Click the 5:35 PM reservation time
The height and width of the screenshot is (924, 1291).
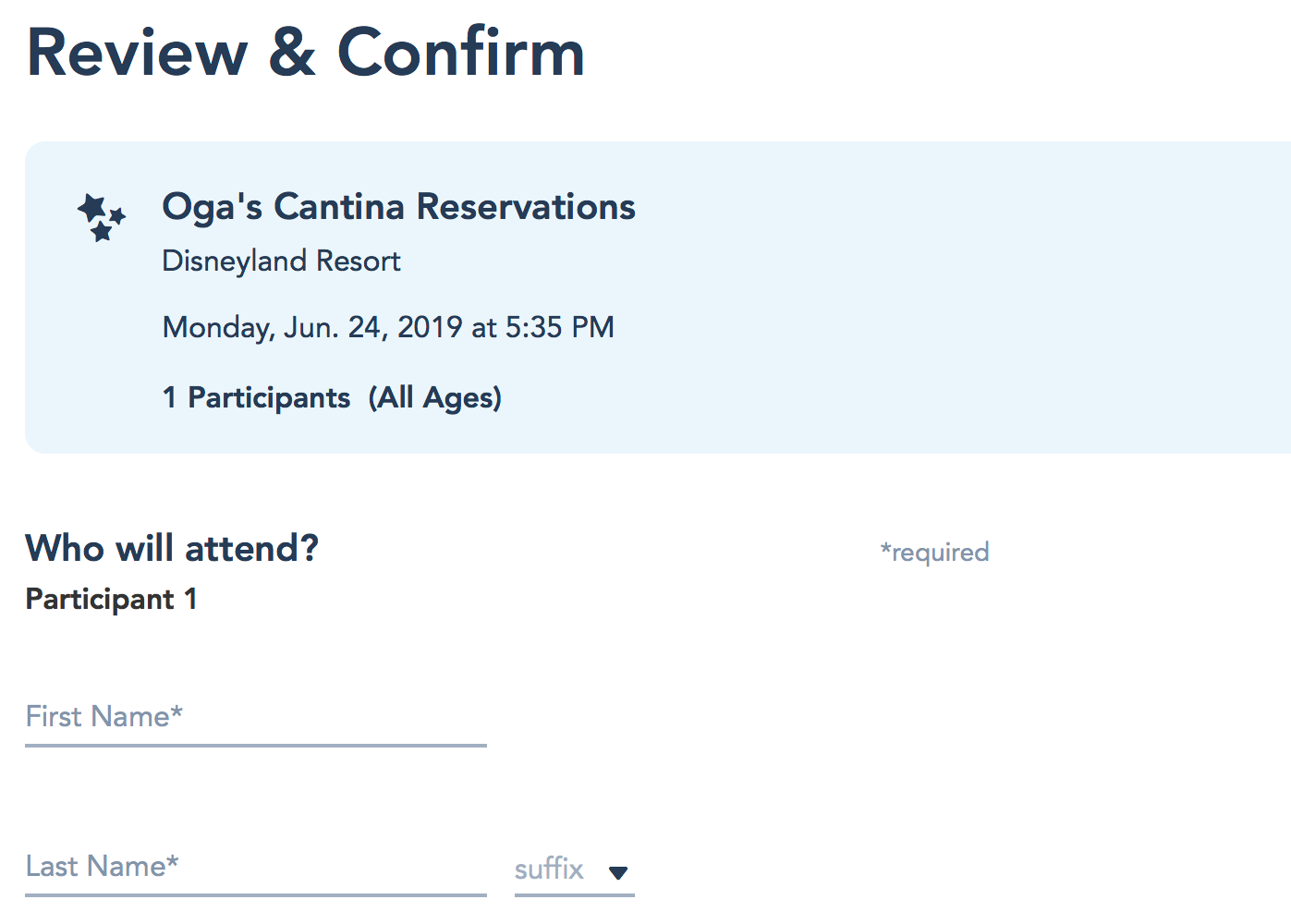coord(560,327)
